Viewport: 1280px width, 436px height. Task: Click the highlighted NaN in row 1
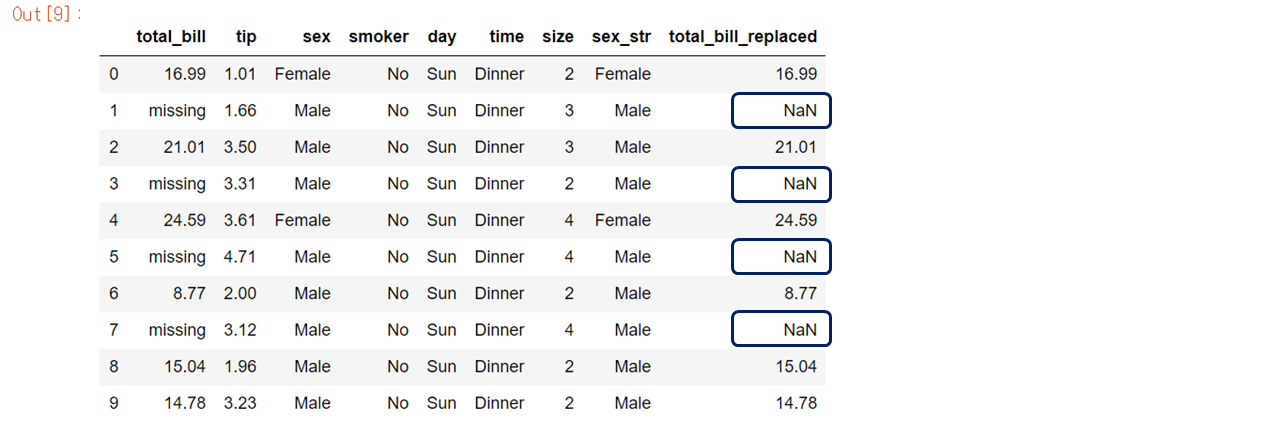pos(781,111)
